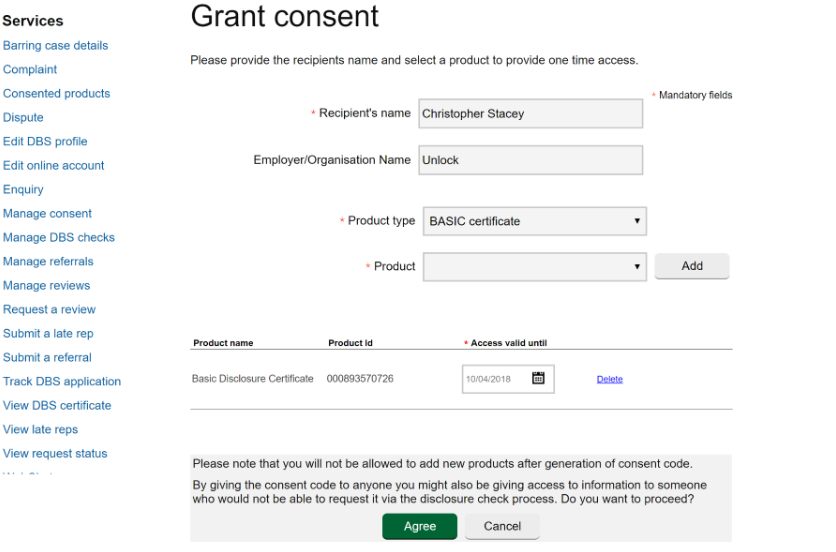836x552 pixels.
Task: Open the Complaint service link
Action: coord(30,69)
